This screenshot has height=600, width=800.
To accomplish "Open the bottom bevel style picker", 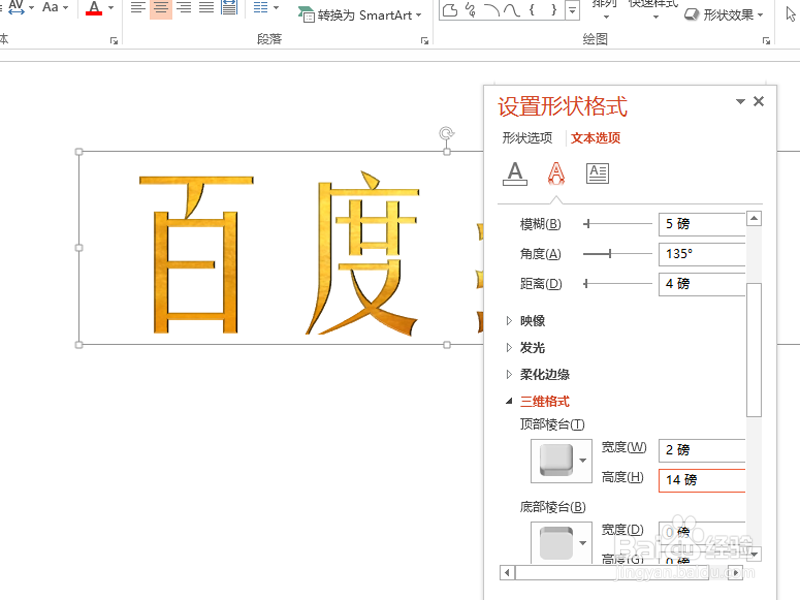I will pyautogui.click(x=561, y=542).
